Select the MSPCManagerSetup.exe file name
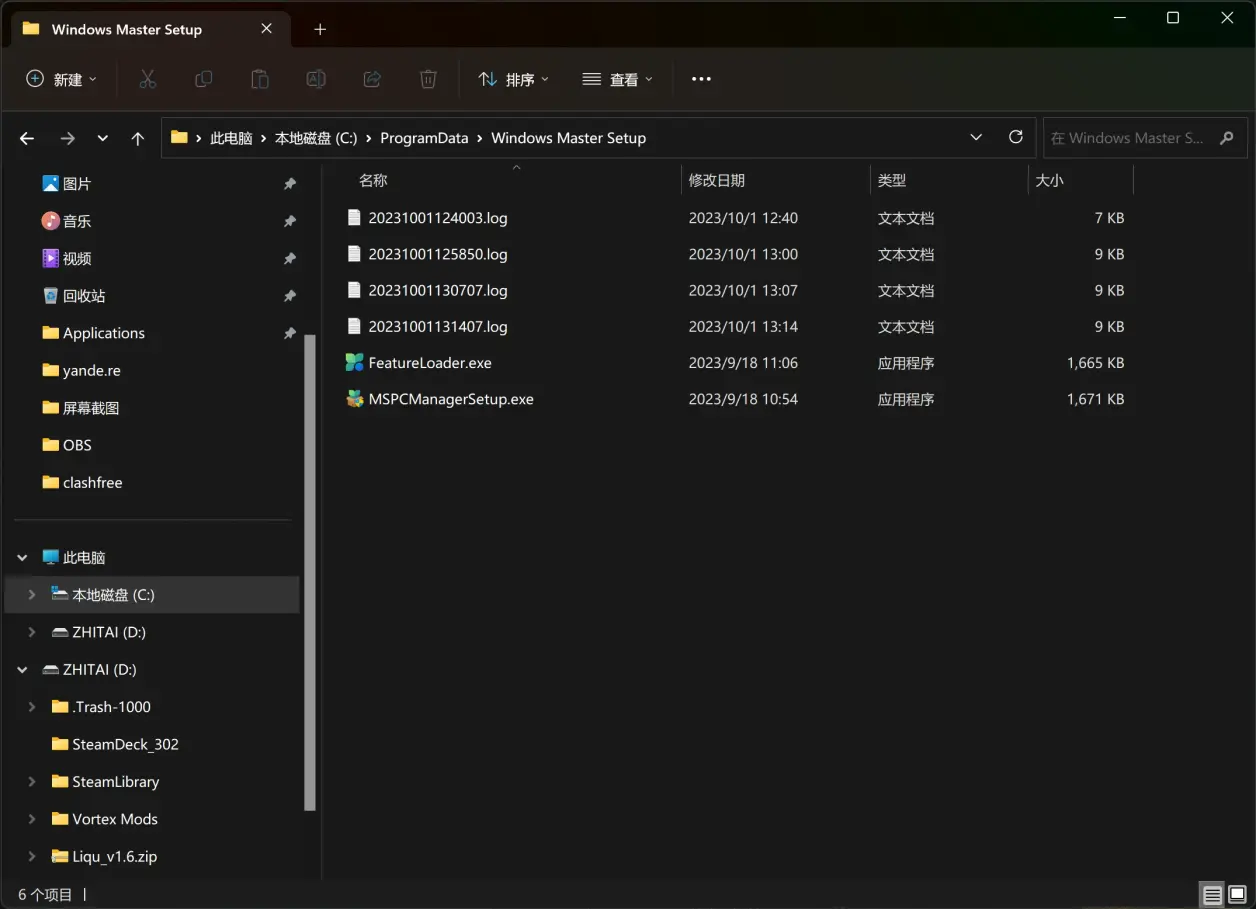 point(451,399)
